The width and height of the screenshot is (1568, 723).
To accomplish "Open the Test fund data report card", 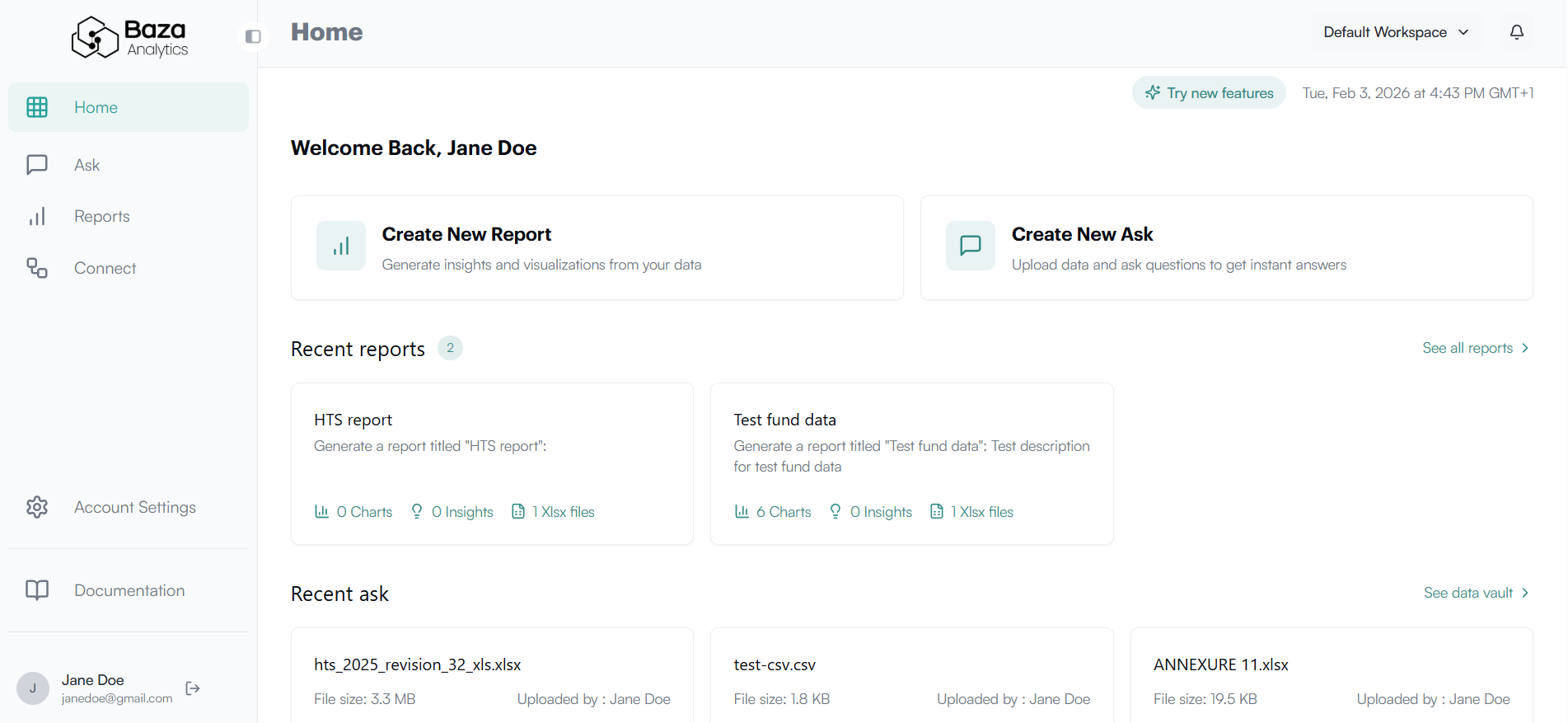I will click(912, 463).
